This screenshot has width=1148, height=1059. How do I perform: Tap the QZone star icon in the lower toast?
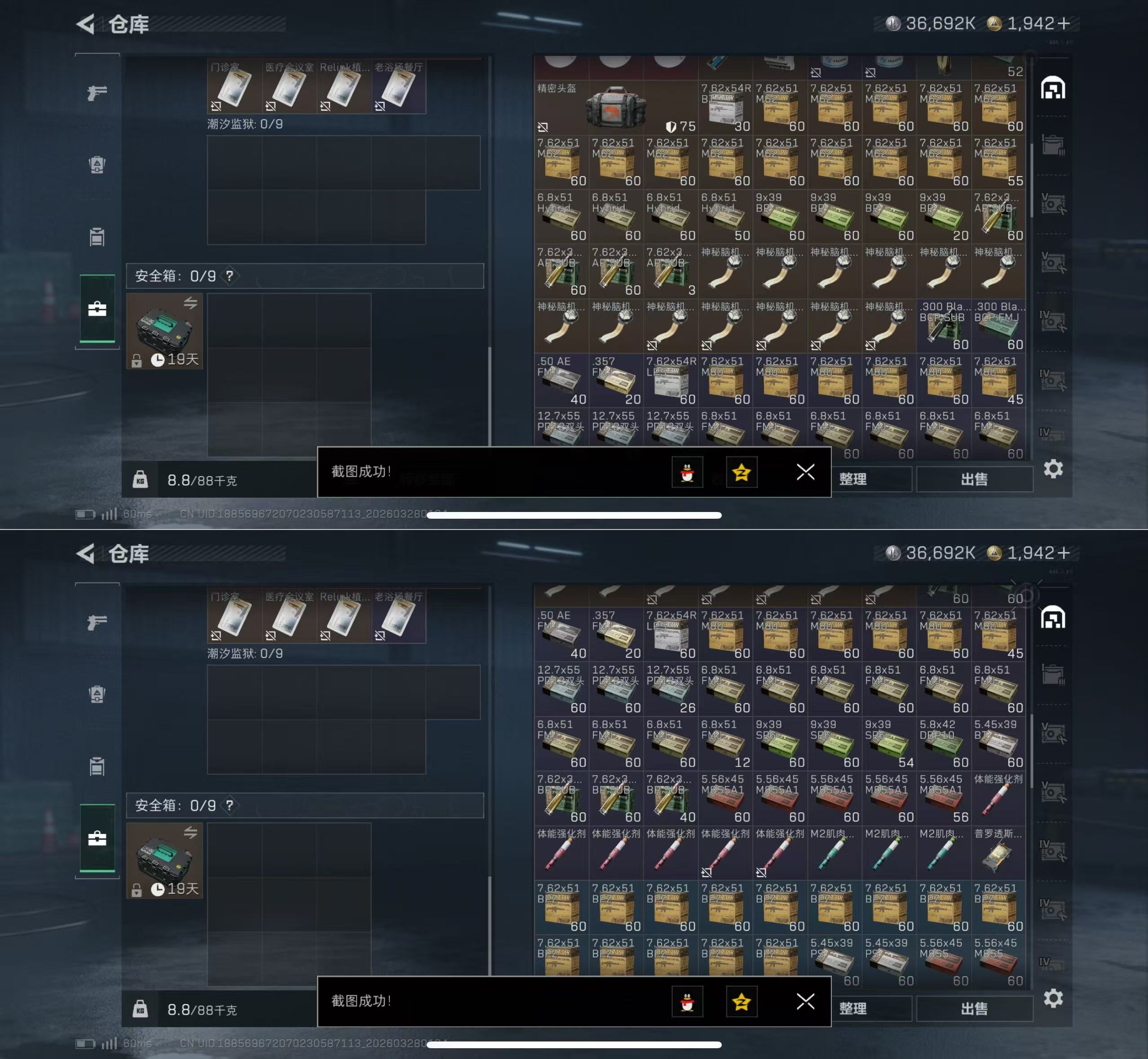pyautogui.click(x=742, y=1002)
